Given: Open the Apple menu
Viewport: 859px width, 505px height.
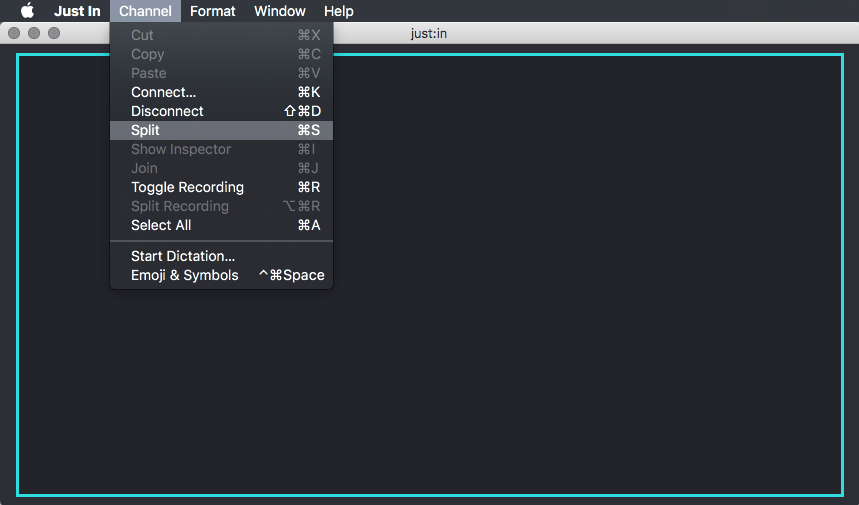Looking at the screenshot, I should [27, 11].
